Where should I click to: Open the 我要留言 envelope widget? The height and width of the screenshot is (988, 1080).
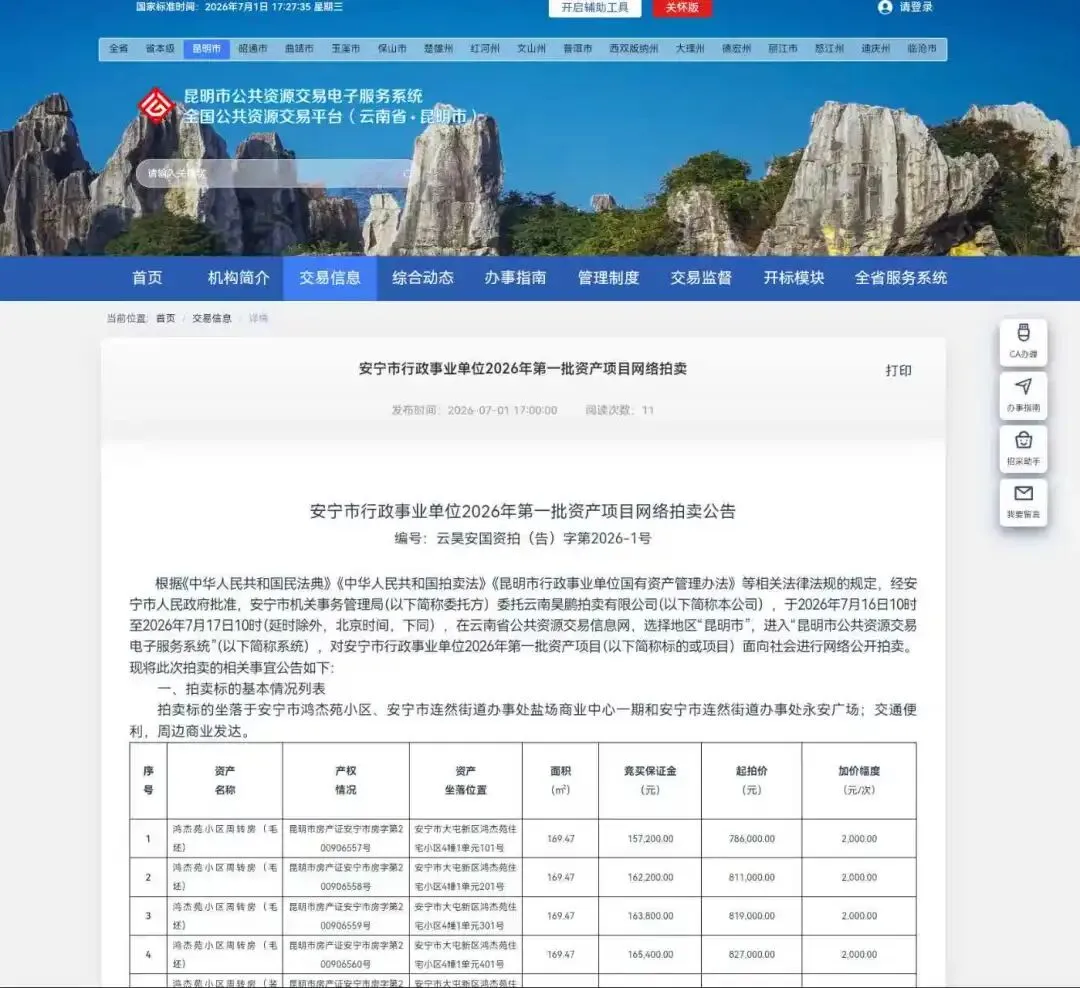click(x=1024, y=502)
